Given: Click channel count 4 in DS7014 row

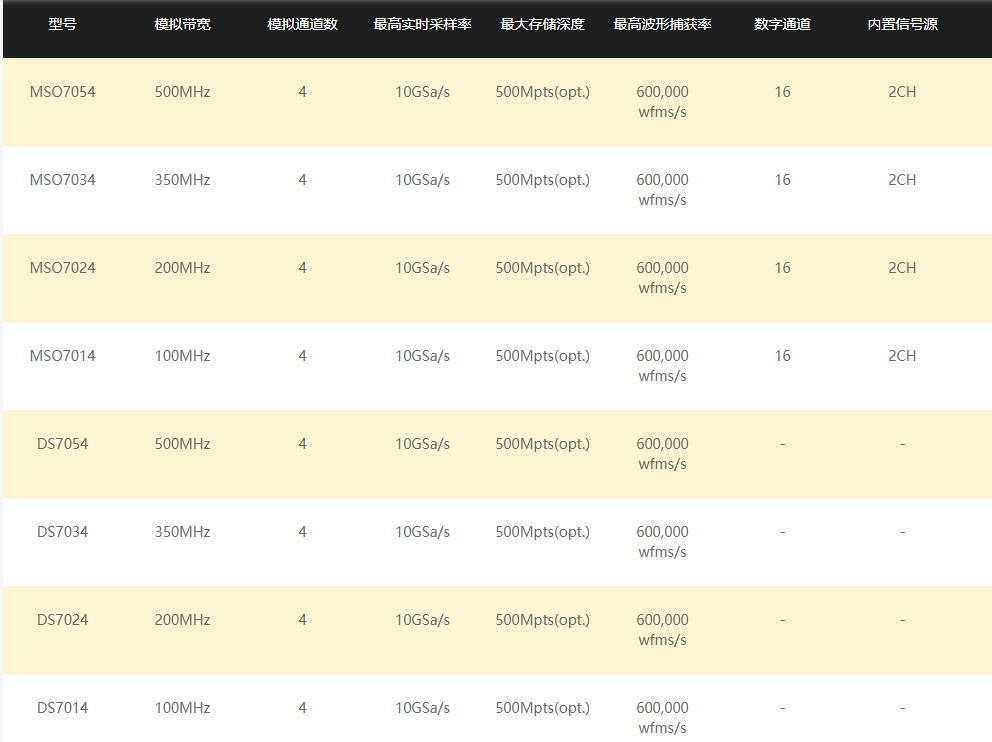Looking at the screenshot, I should coord(302,707).
